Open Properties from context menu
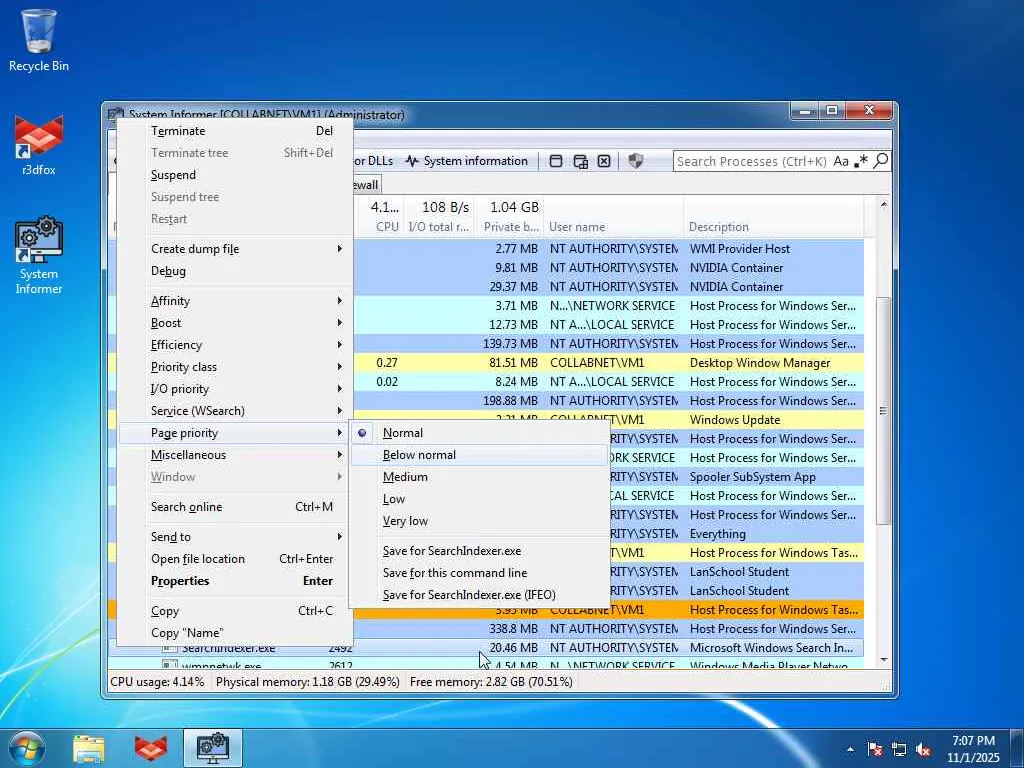This screenshot has height=768, width=1024. pos(236,581)
